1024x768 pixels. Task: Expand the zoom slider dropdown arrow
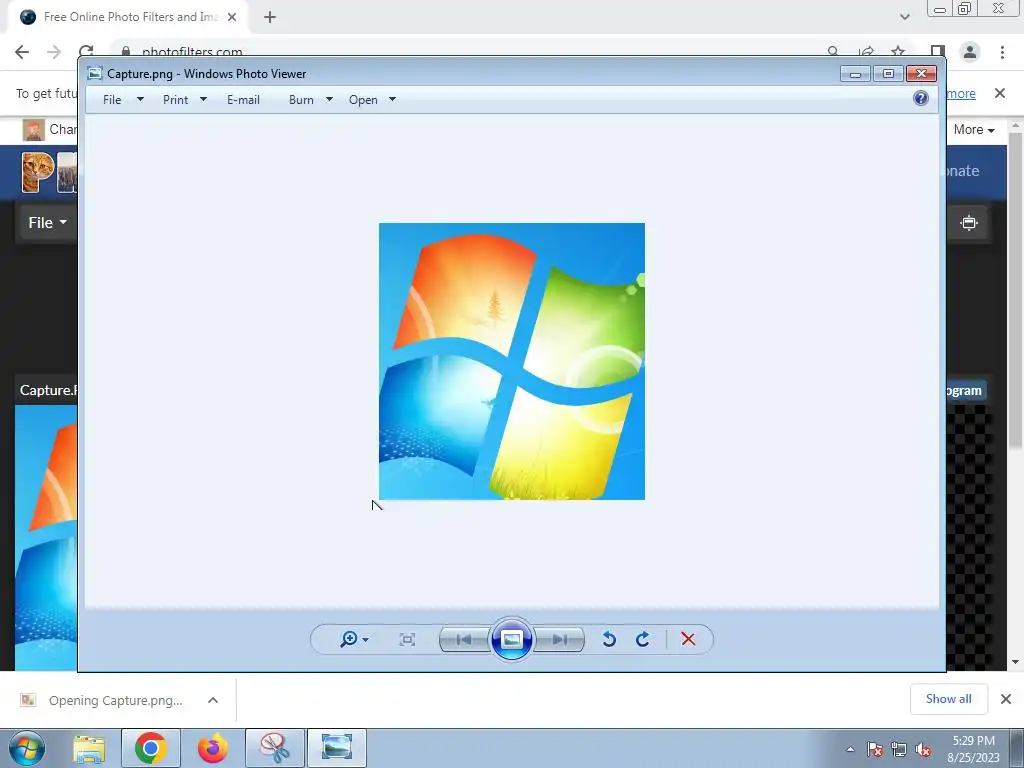click(x=366, y=640)
